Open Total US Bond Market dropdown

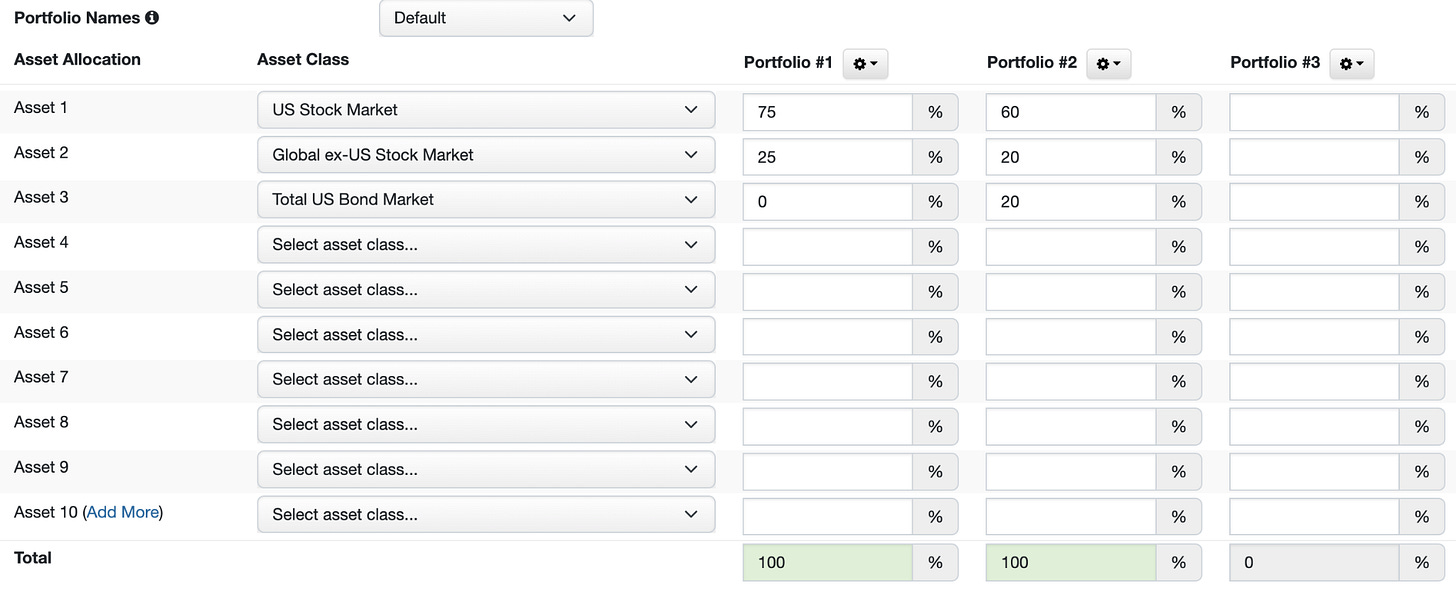click(486, 200)
